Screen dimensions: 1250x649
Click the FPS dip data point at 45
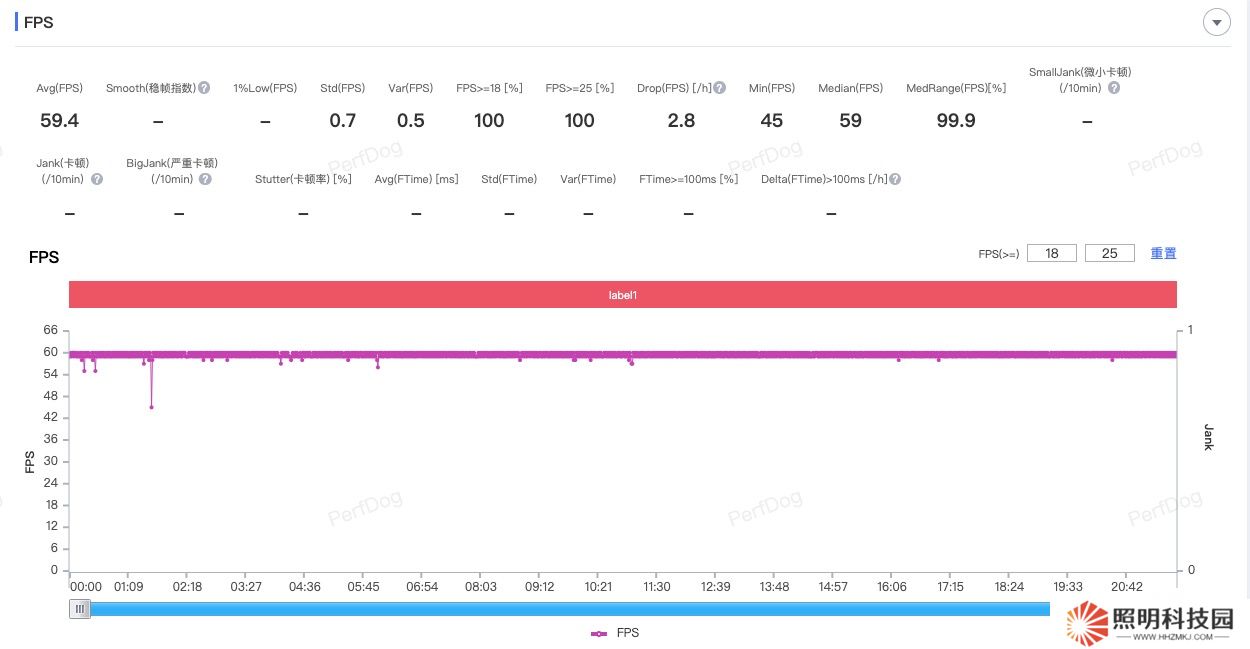pyautogui.click(x=151, y=407)
